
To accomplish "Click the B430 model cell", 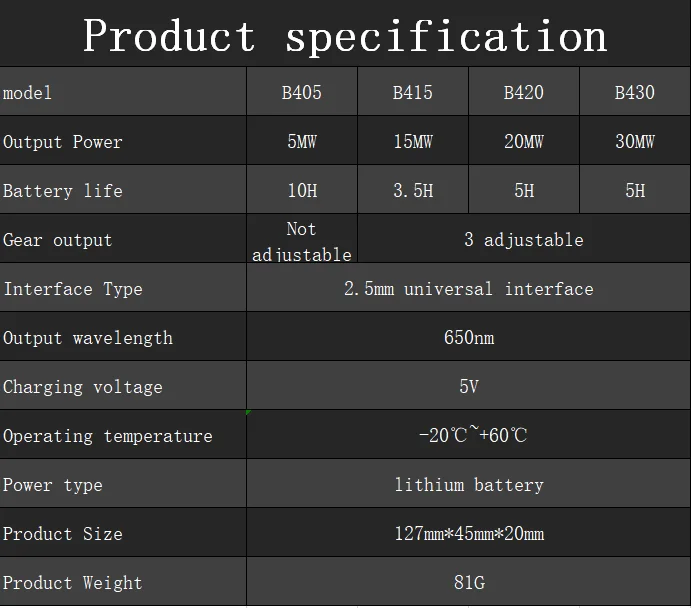I will [634, 93].
